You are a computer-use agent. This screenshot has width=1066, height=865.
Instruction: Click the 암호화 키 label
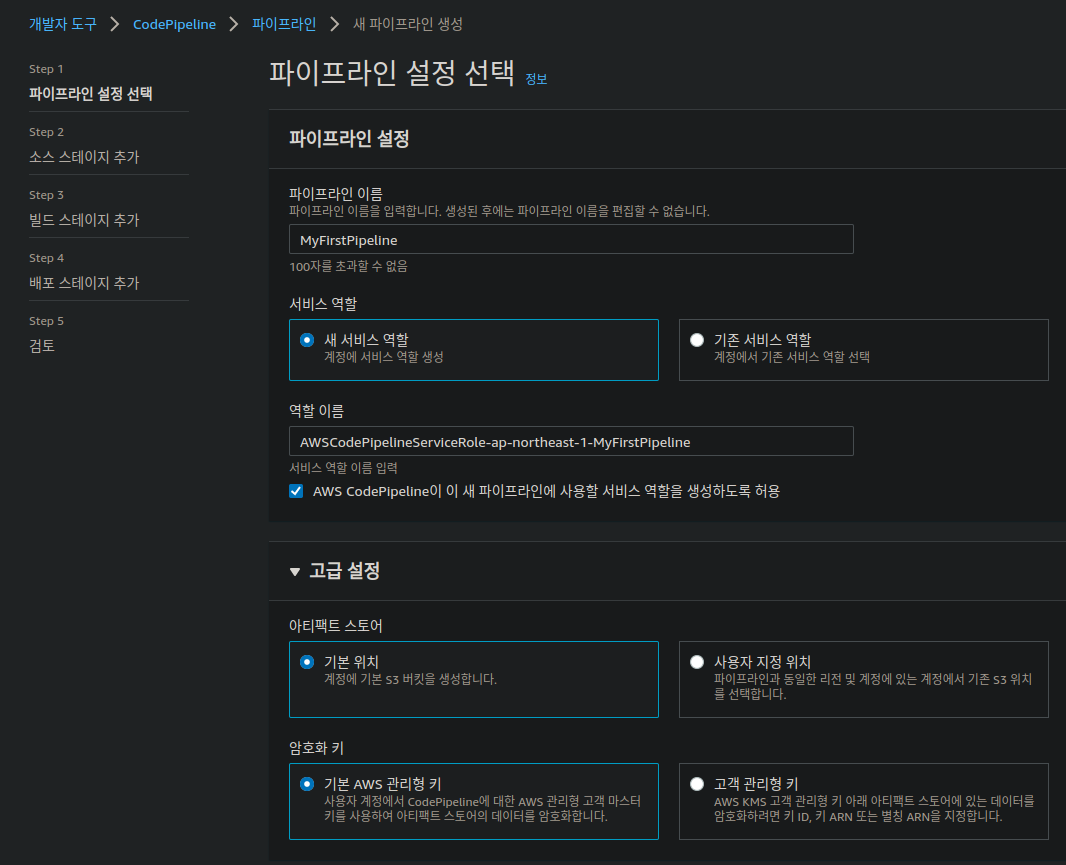316,748
